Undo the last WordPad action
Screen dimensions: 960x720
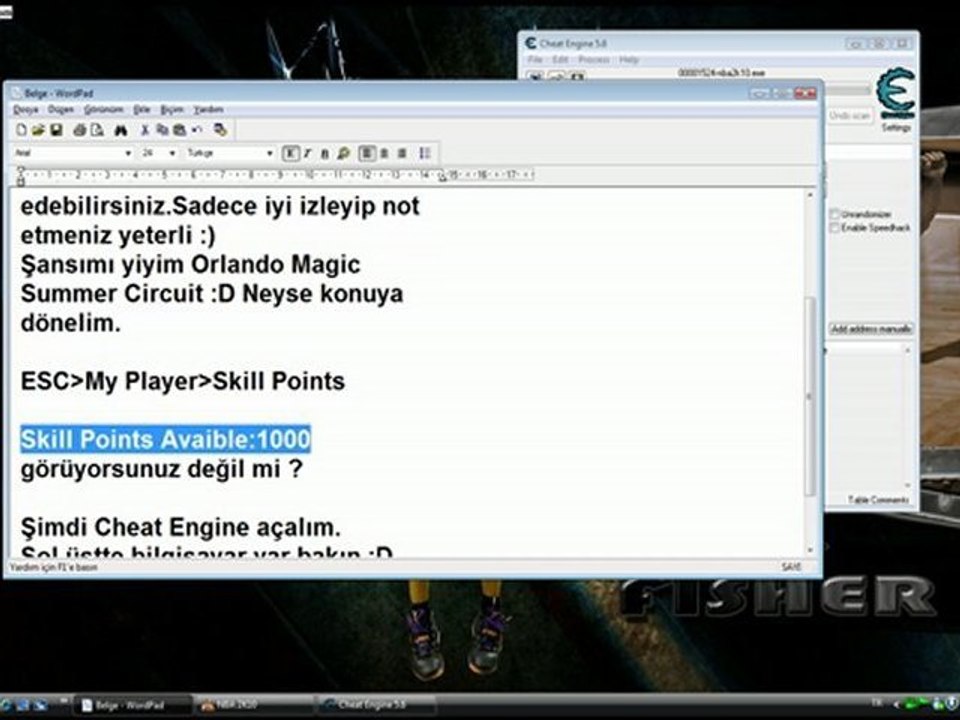[197, 130]
